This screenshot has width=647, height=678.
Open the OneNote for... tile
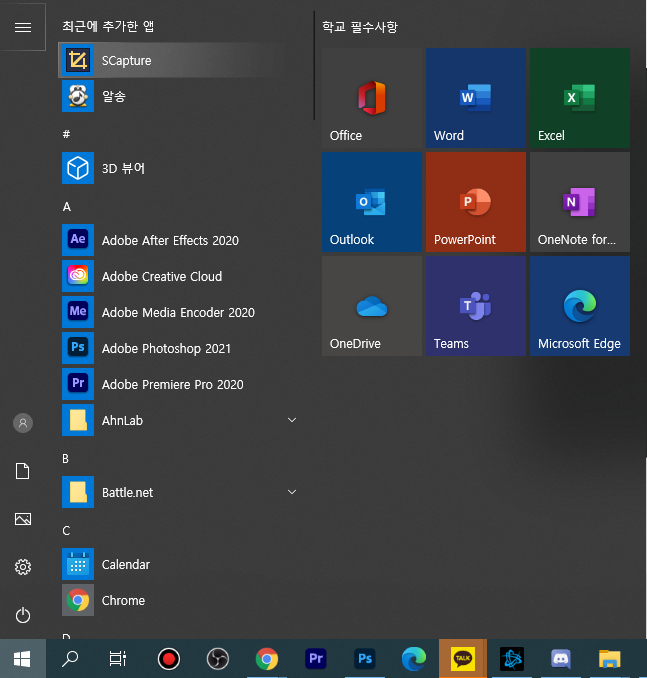click(x=580, y=202)
